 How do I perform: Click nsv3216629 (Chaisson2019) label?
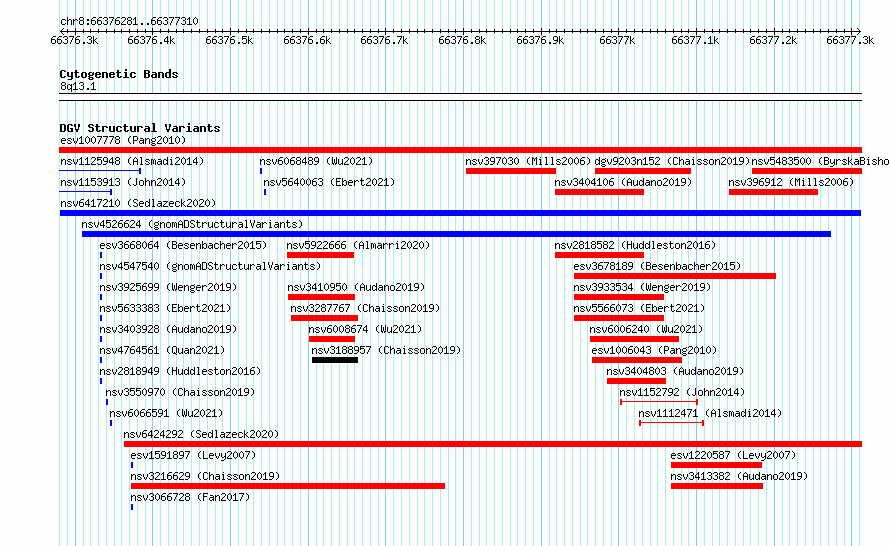pyautogui.click(x=205, y=476)
